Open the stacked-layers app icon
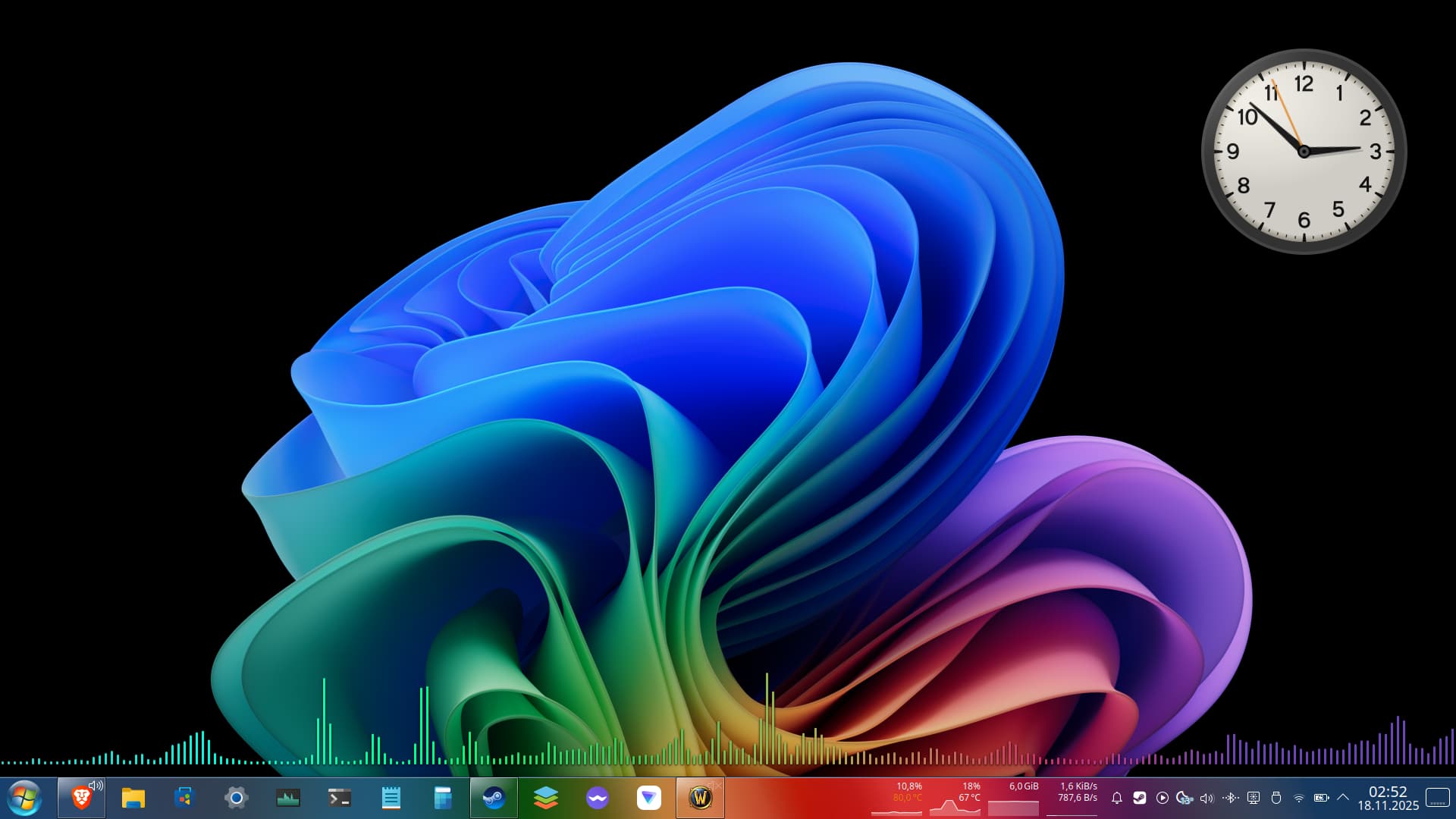Screen dimensions: 1456x819 545,798
